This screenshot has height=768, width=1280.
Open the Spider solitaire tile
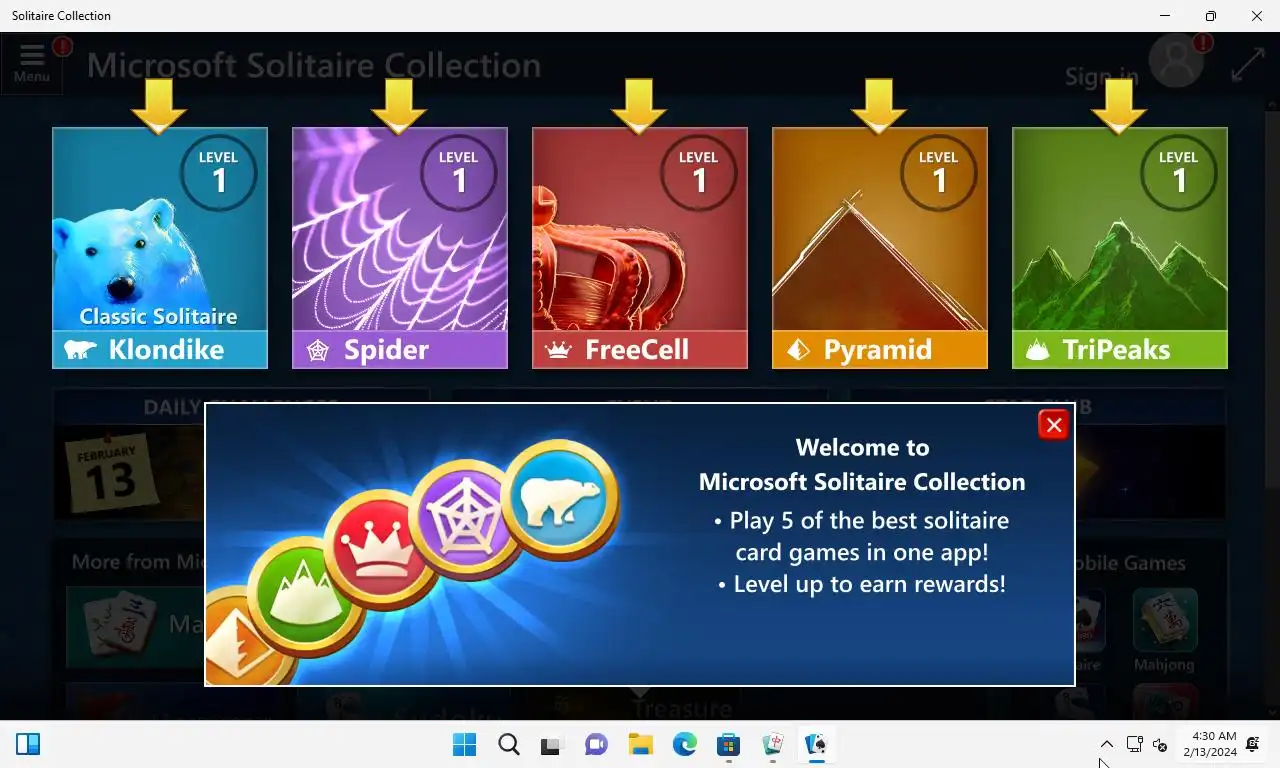[x=400, y=248]
